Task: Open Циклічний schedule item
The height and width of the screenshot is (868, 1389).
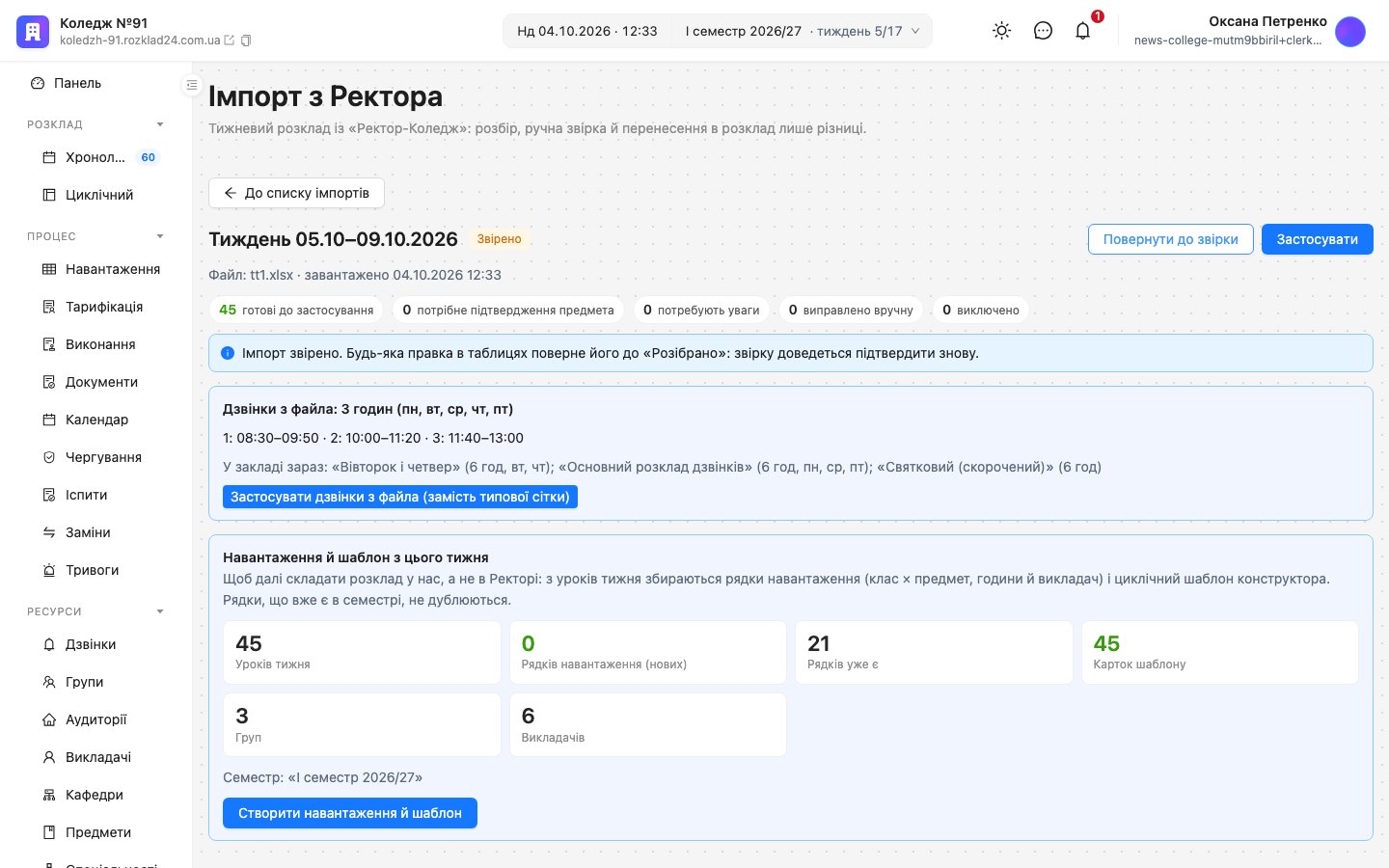Action: [x=96, y=195]
